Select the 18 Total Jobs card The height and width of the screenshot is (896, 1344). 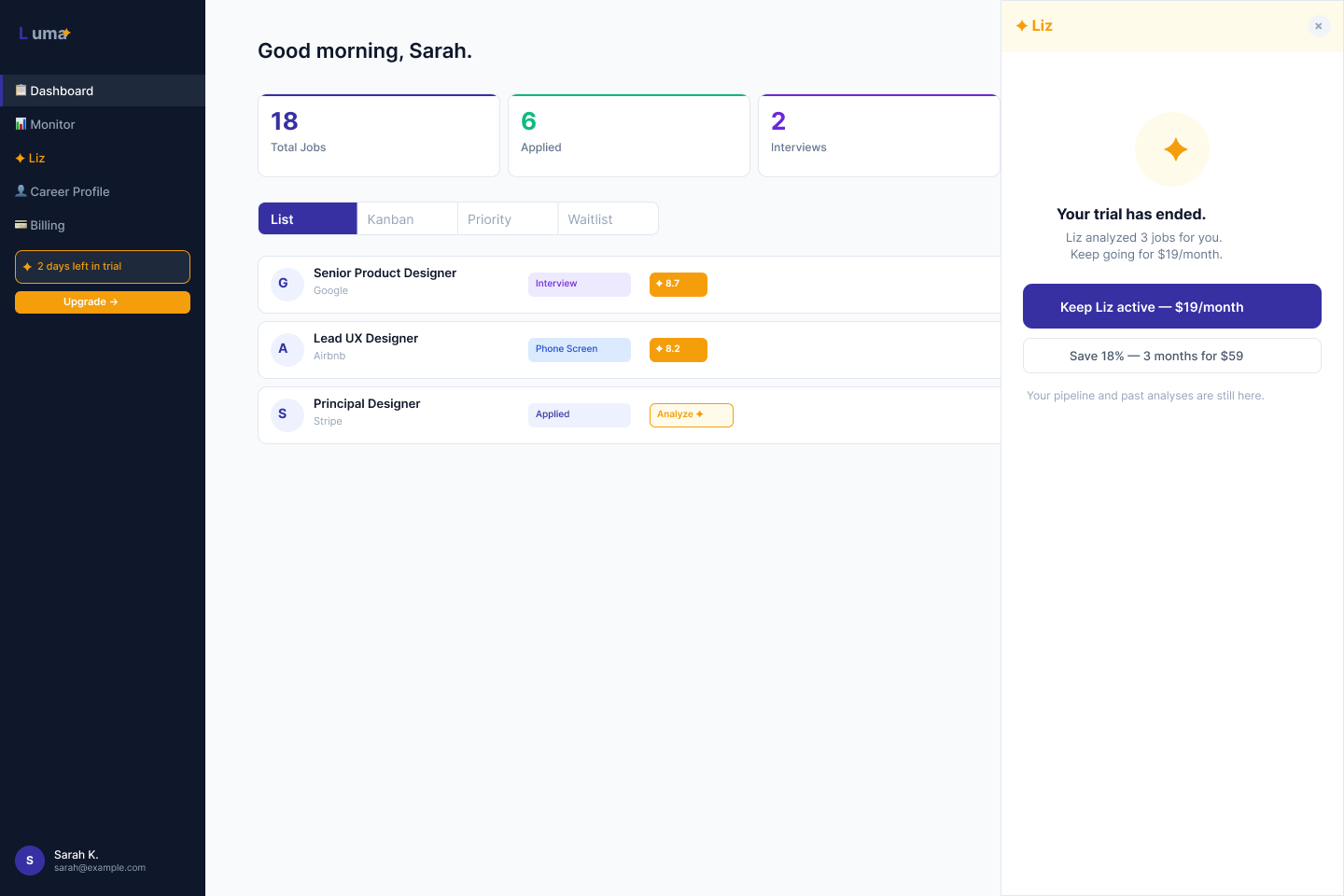[379, 135]
